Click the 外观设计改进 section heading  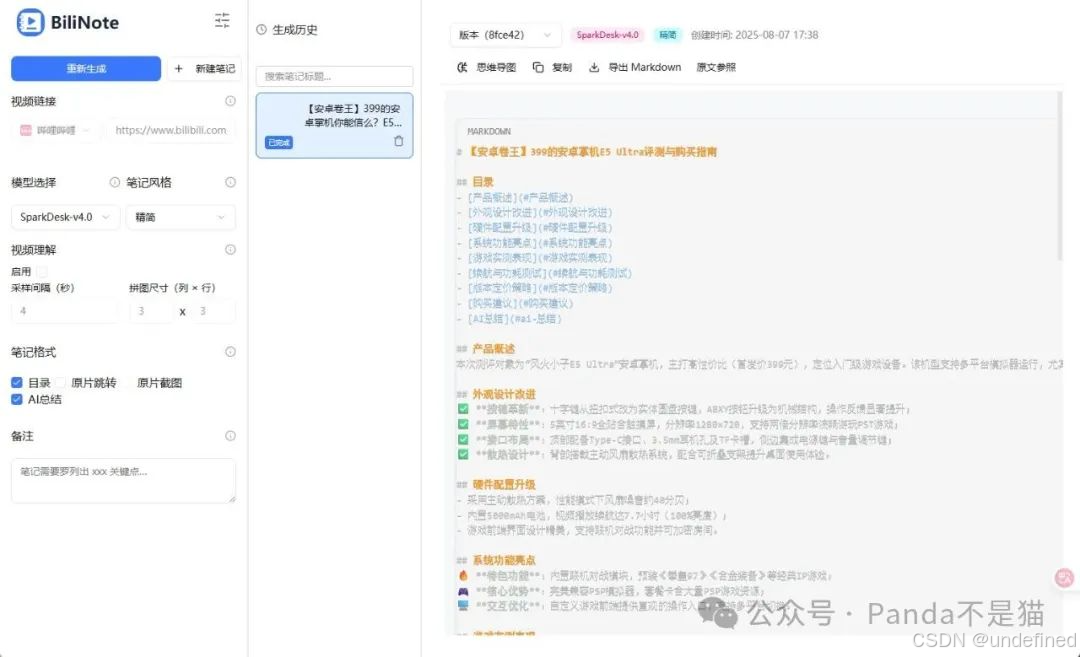504,394
